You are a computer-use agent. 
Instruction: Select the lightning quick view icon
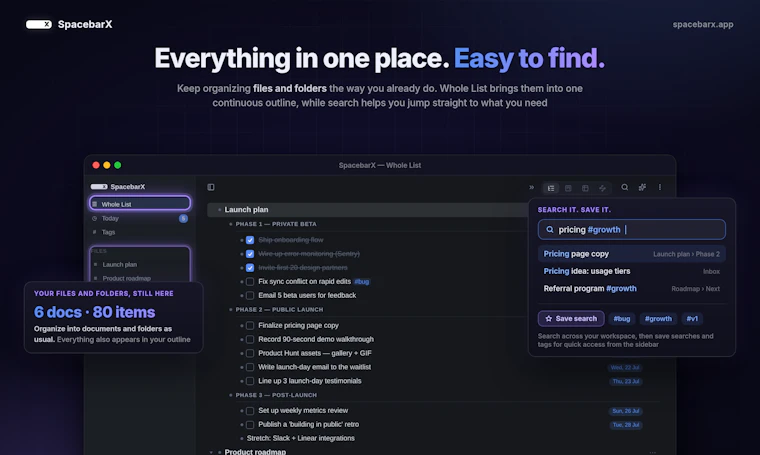pos(602,188)
